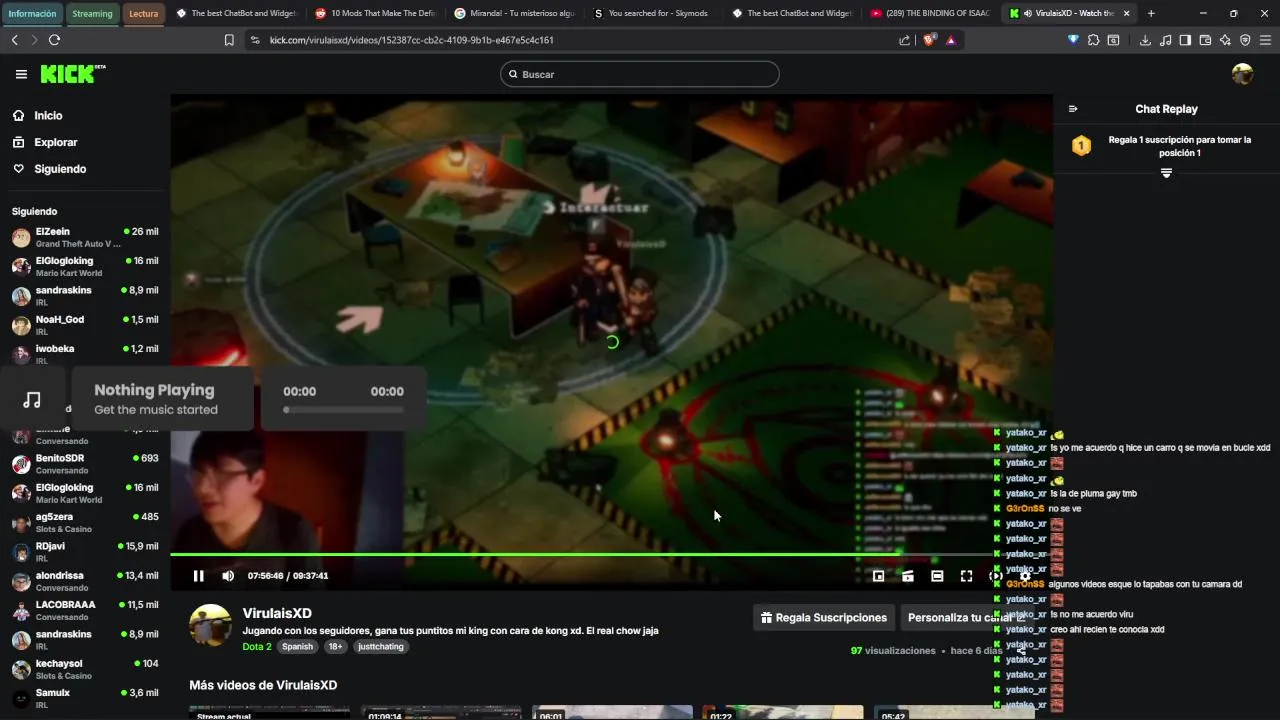Open the VirulaisXD channel name link
Image resolution: width=1280 pixels, height=720 pixels.
pyautogui.click(x=277, y=613)
